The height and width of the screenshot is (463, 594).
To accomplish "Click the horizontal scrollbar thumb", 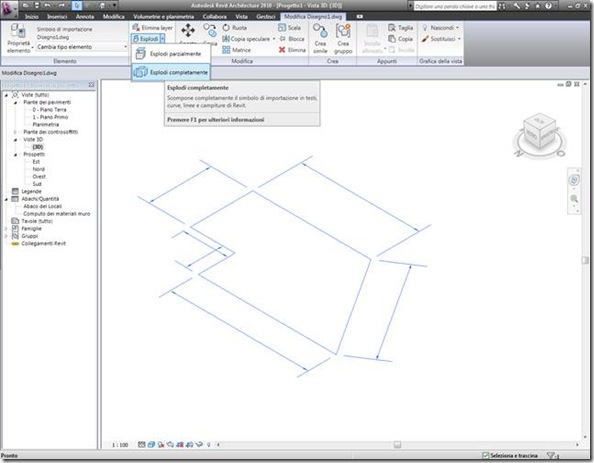I will [397, 444].
